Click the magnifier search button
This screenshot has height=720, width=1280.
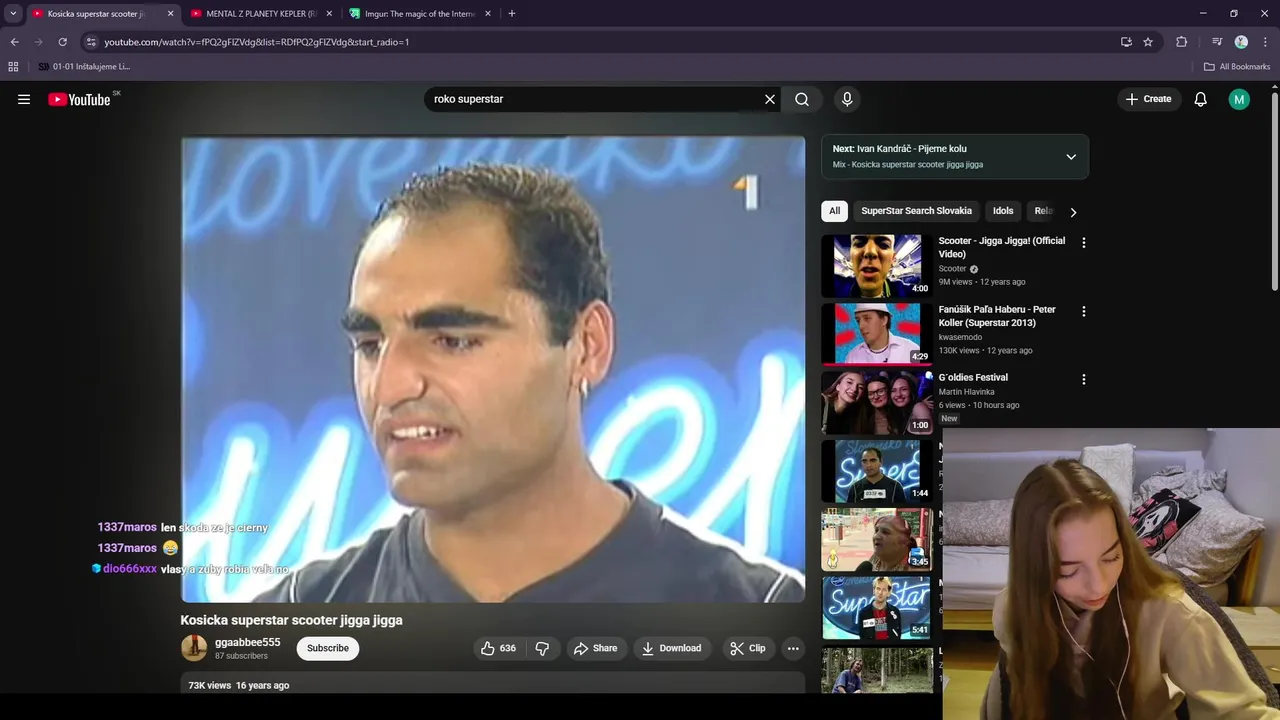click(x=802, y=99)
